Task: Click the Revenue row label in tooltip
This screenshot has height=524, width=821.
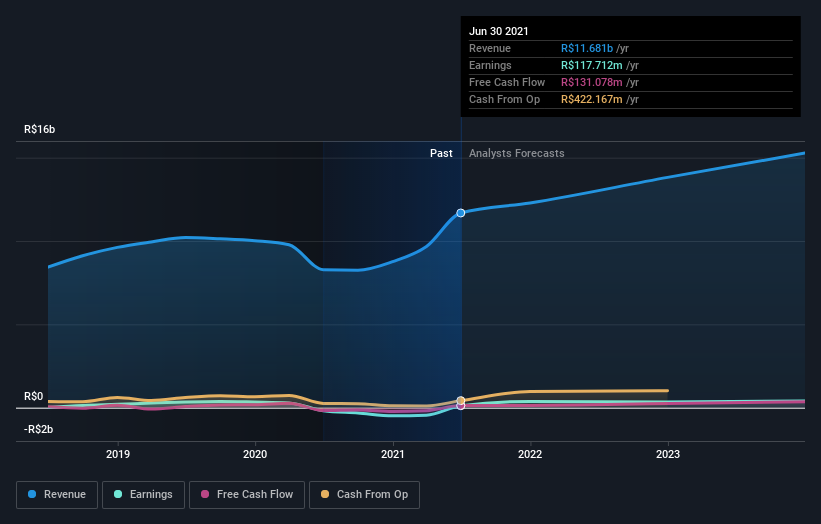Action: tap(490, 48)
